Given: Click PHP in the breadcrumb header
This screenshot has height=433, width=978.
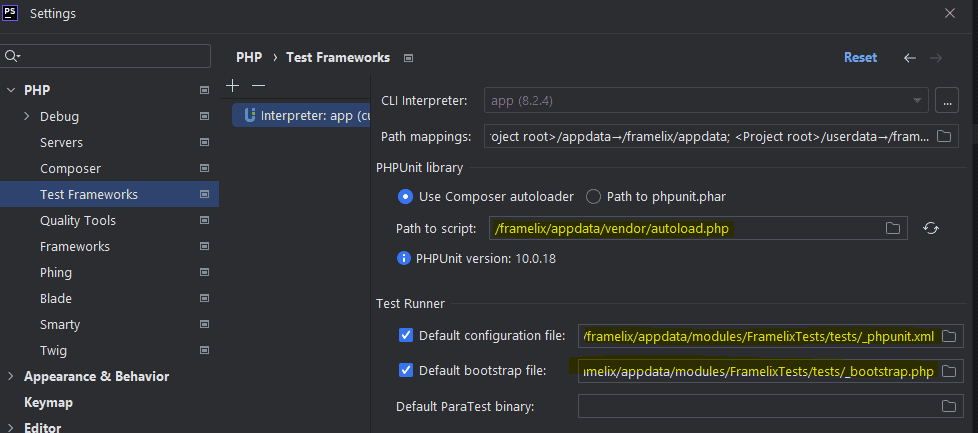Looking at the screenshot, I should (x=249, y=57).
